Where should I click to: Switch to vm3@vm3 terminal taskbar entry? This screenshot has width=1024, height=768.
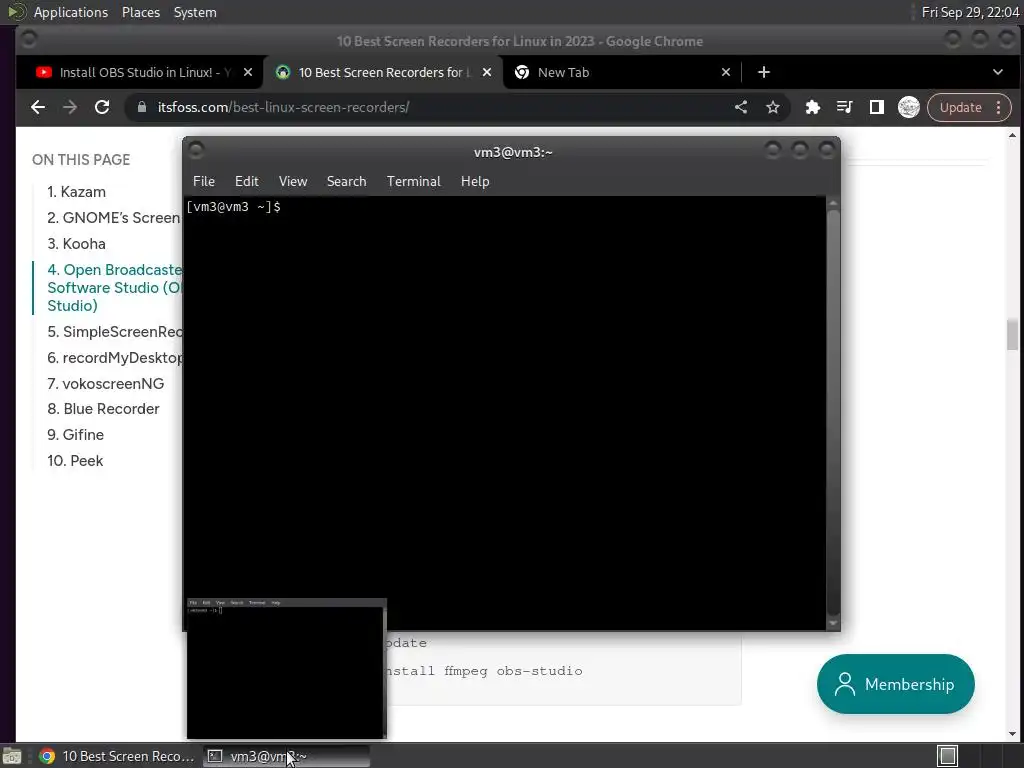286,756
